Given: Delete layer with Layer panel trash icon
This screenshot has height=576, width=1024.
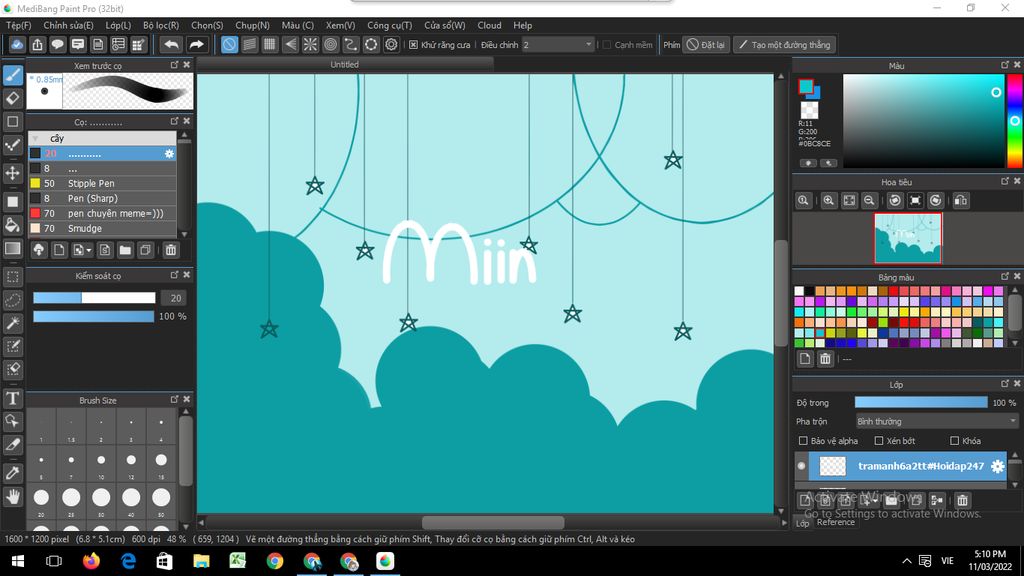Looking at the screenshot, I should pos(962,500).
